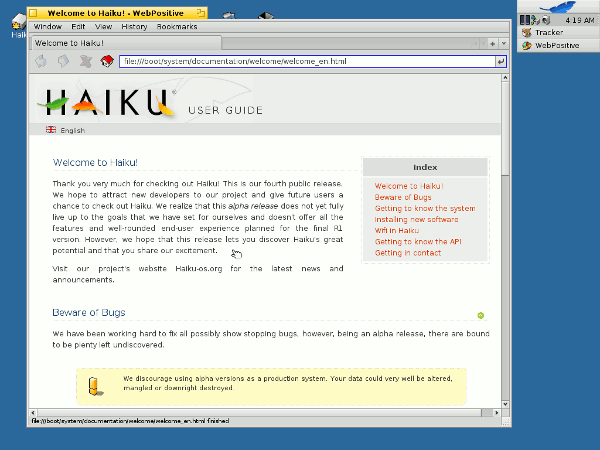
Task: Click the yellow close box in the title tab
Action: coord(33,13)
